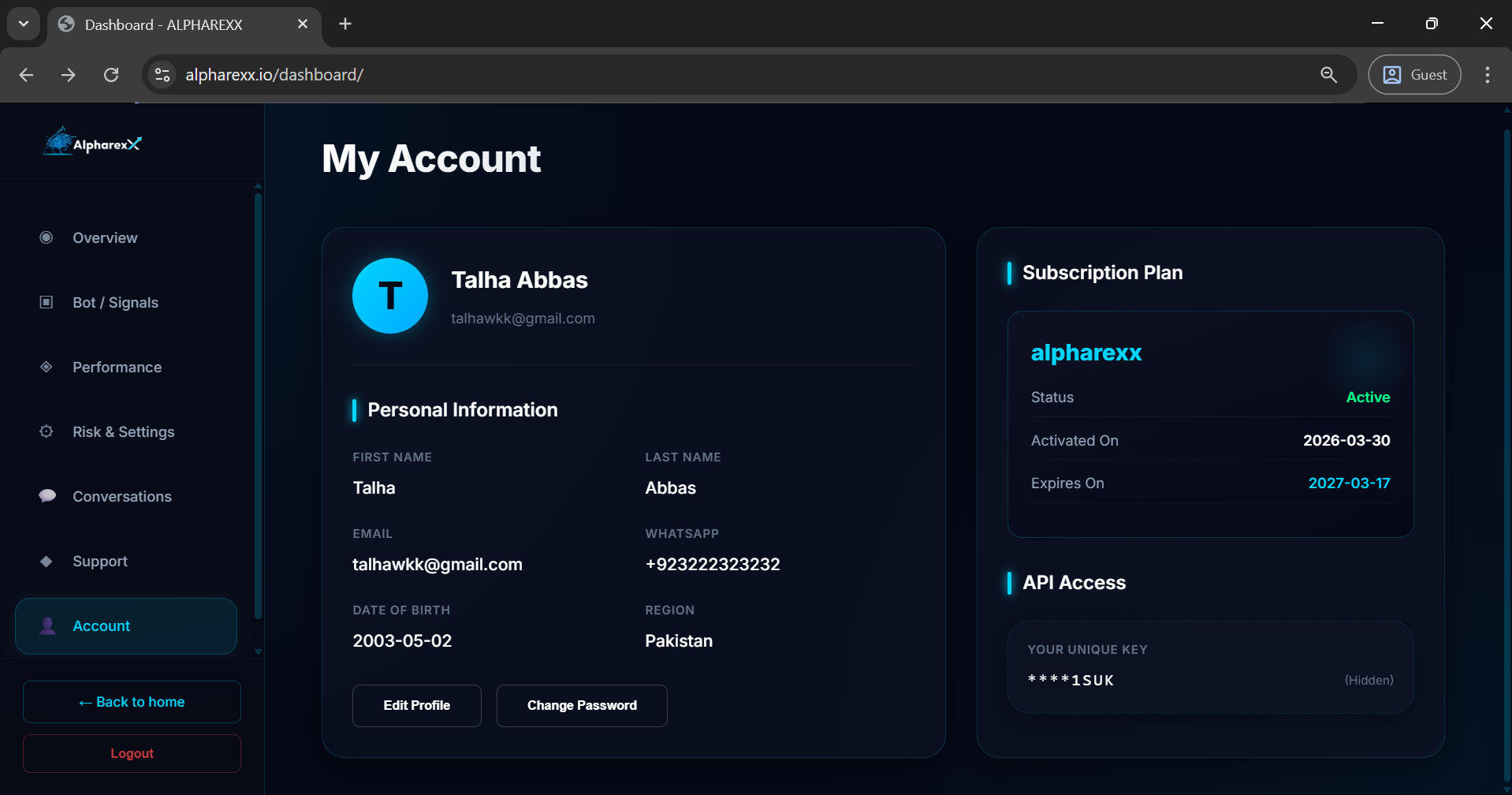Open site information icon in address bar

162,75
